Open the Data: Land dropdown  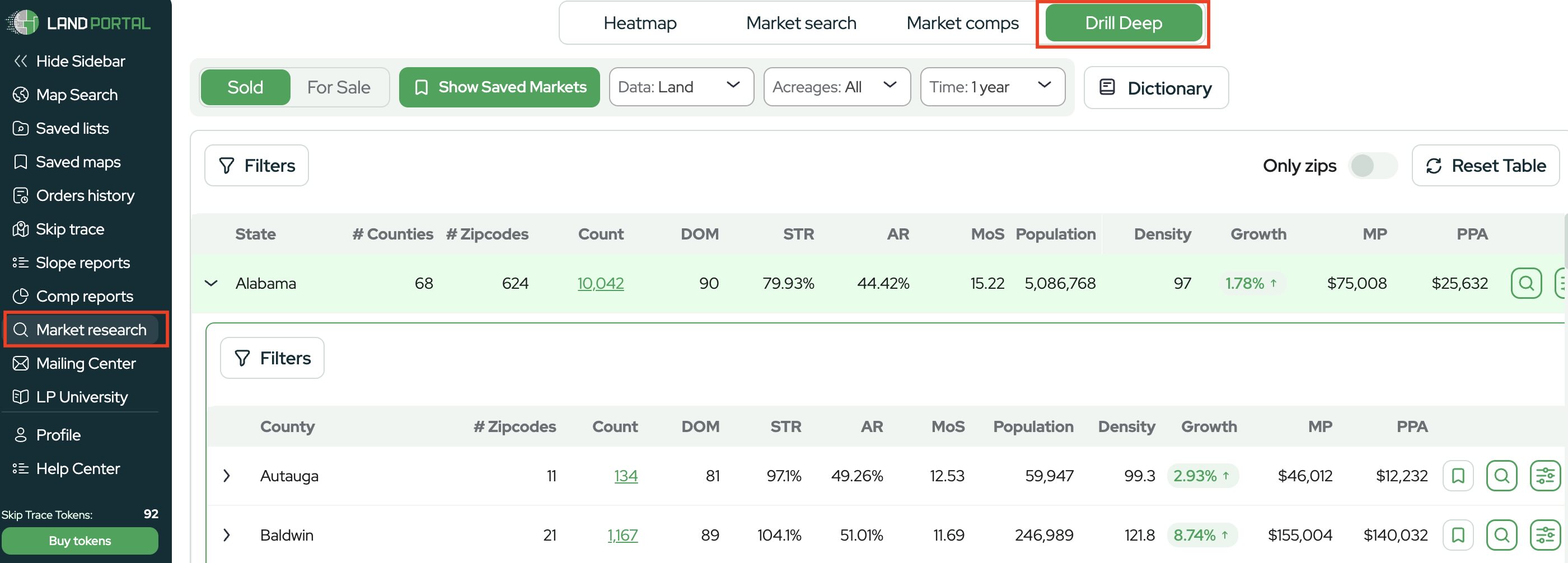pos(681,87)
